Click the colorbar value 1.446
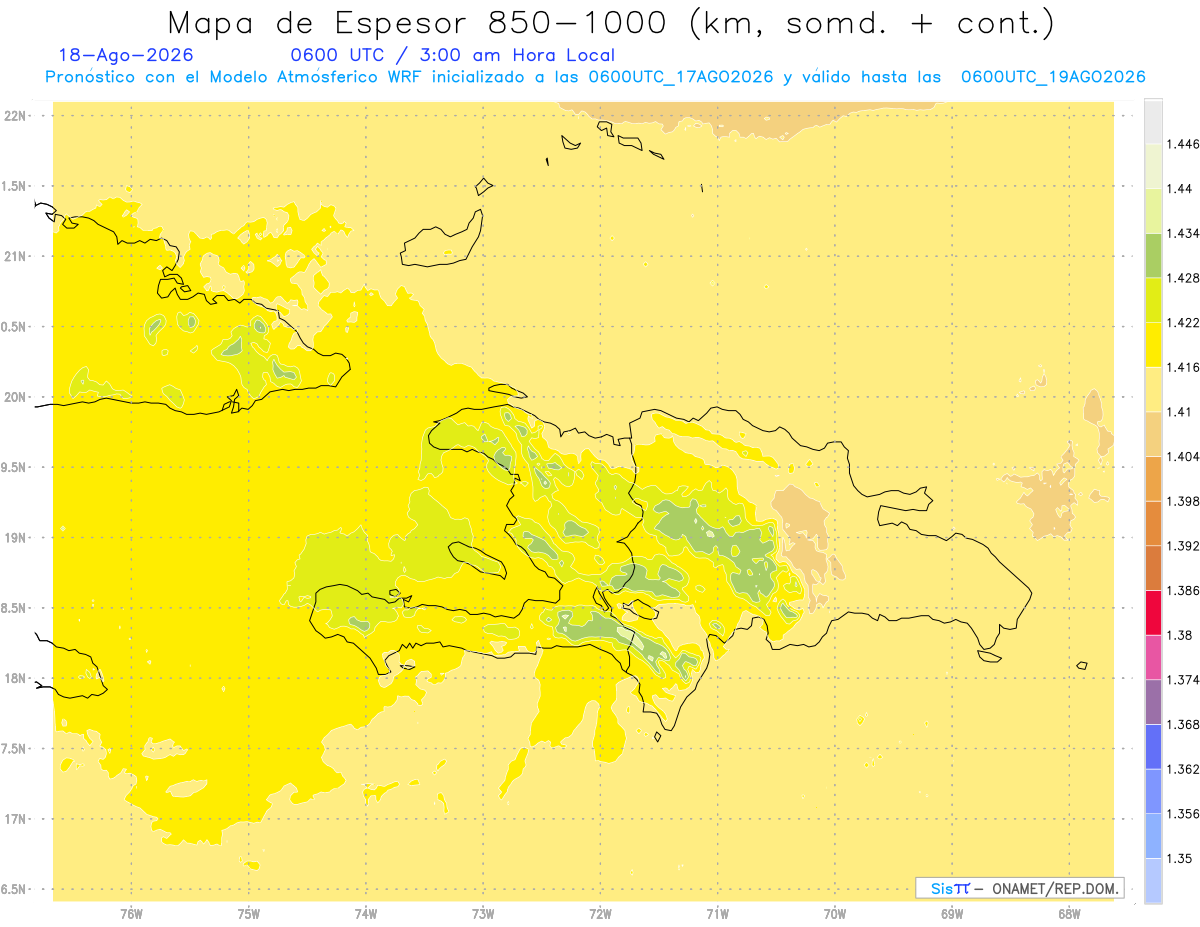1200x927 pixels. click(x=1183, y=144)
